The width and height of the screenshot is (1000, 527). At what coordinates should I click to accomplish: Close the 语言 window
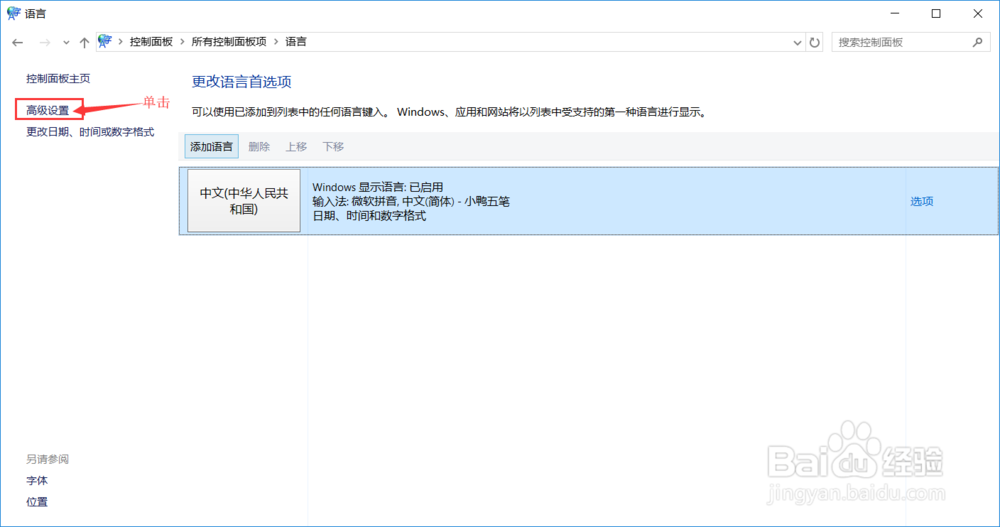978,13
